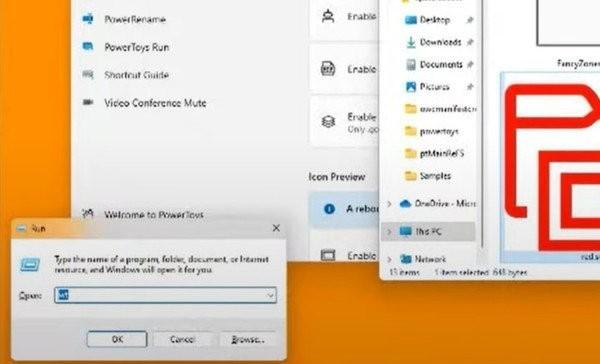Click the Network icon in Explorer
Screen dimensions: 600x364
(405, 259)
